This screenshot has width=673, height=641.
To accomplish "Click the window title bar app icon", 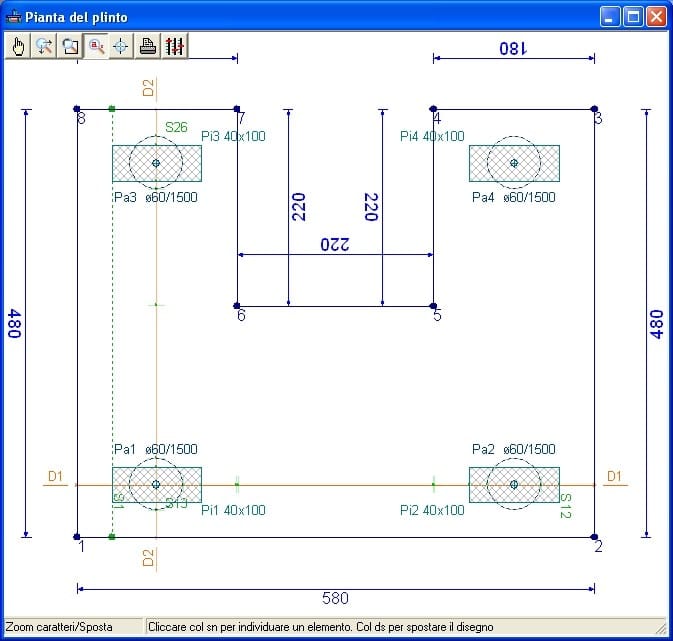I will [x=14, y=17].
